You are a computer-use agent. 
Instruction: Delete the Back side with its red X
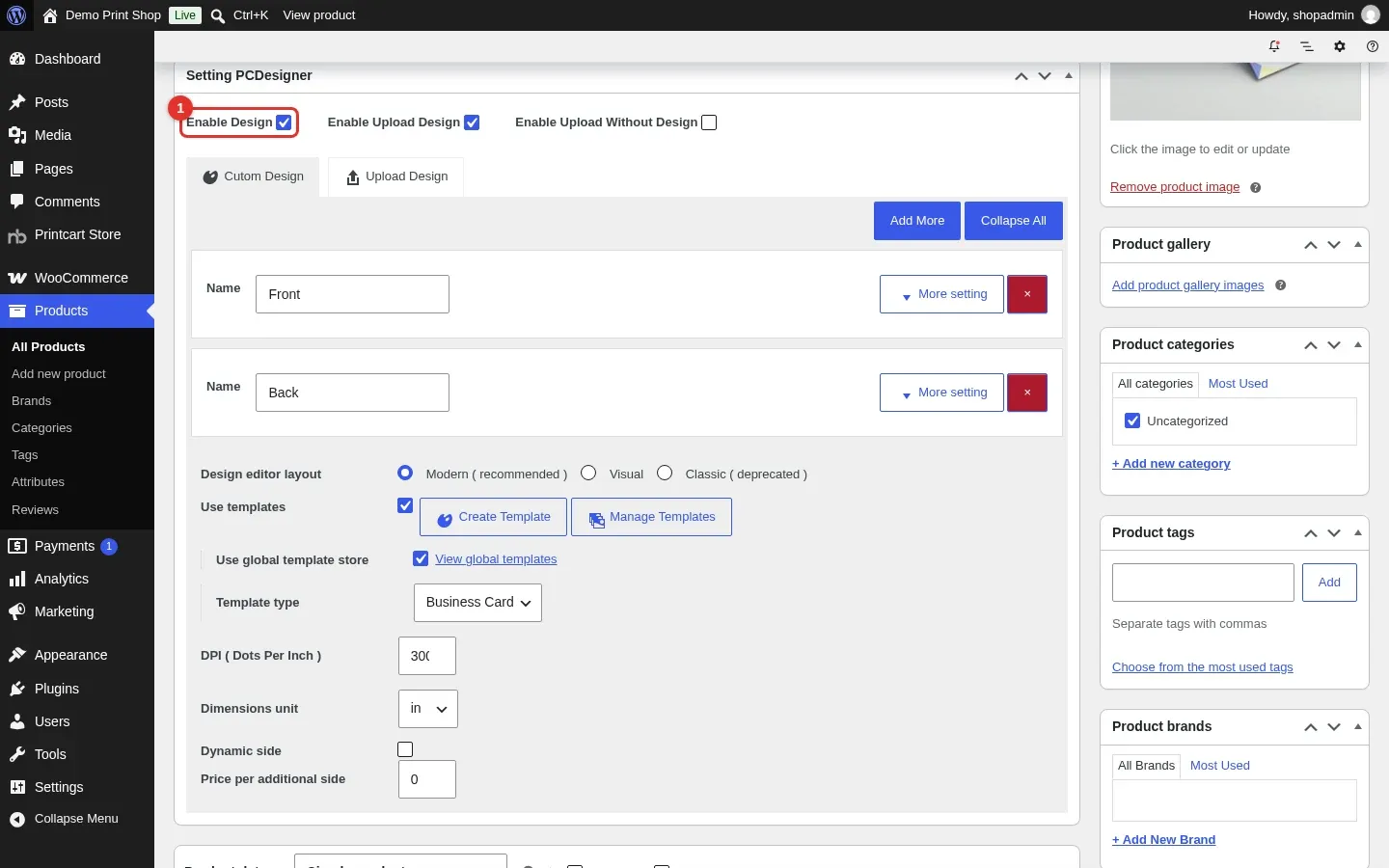[x=1027, y=393]
